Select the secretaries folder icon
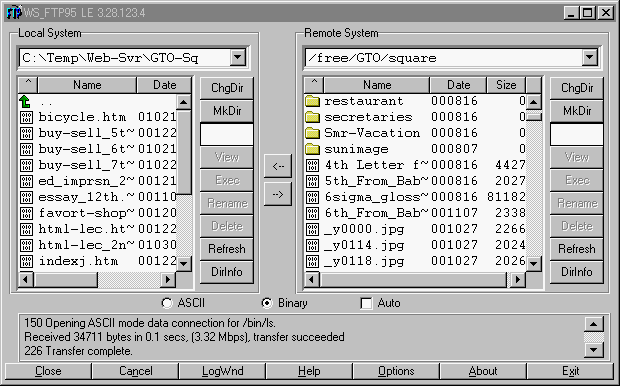Image resolution: width=620 pixels, height=386 pixels. pos(312,117)
